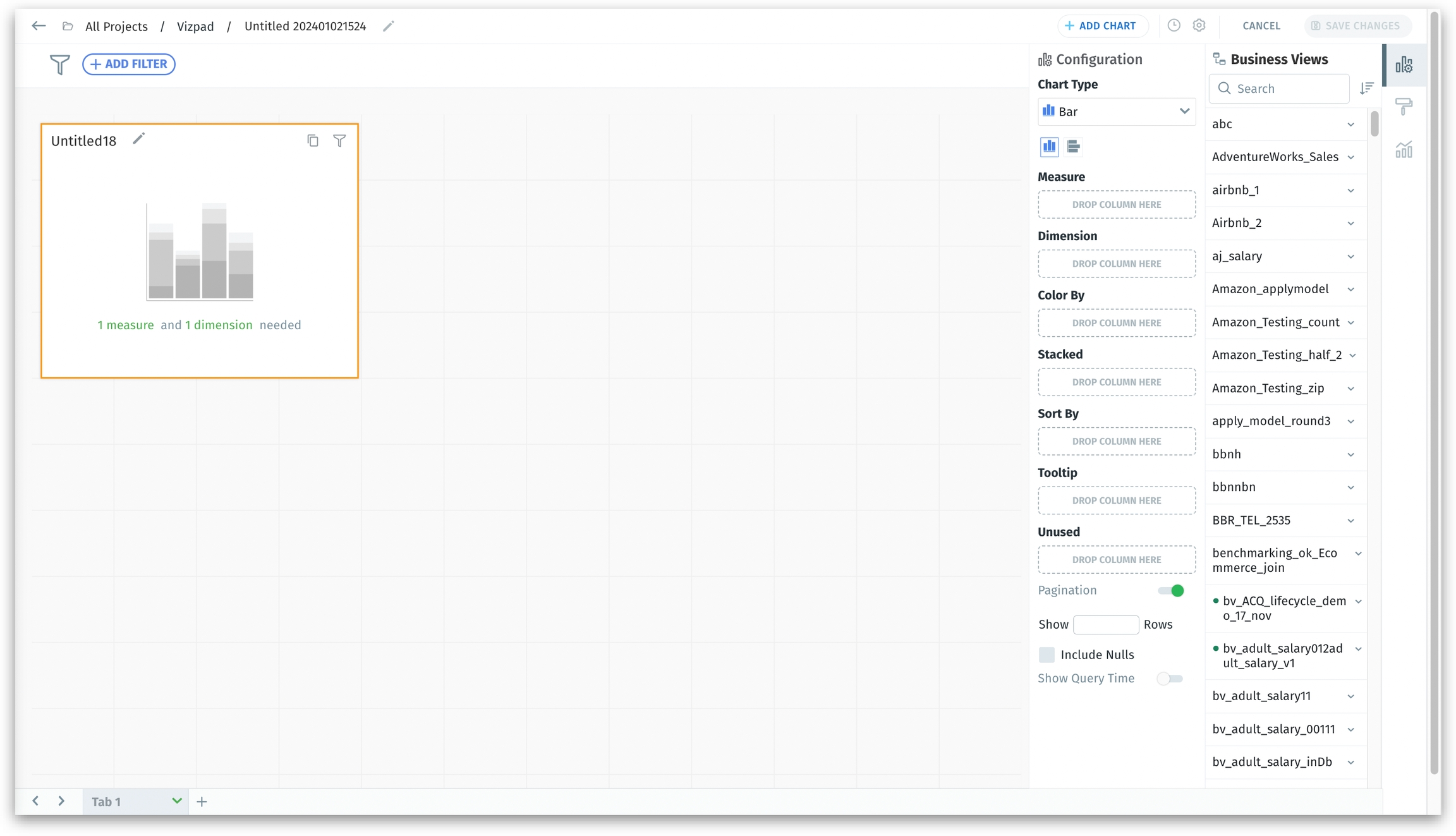Viewport: 1456px width, 836px height.
Task: Check the Include Nulls checkbox
Action: coord(1046,655)
